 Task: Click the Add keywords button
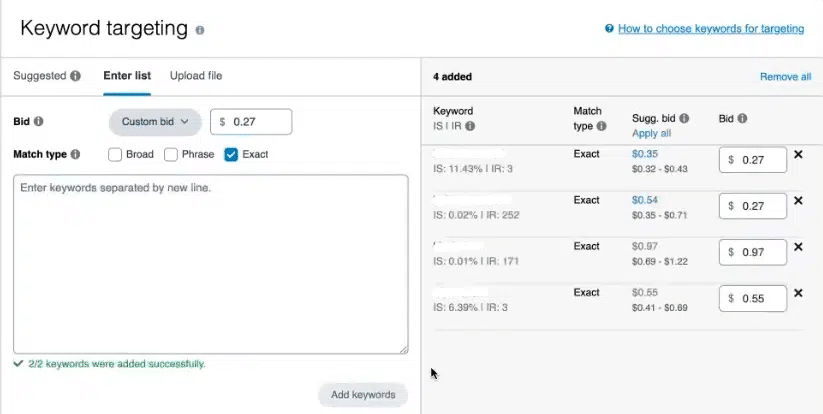[363, 395]
